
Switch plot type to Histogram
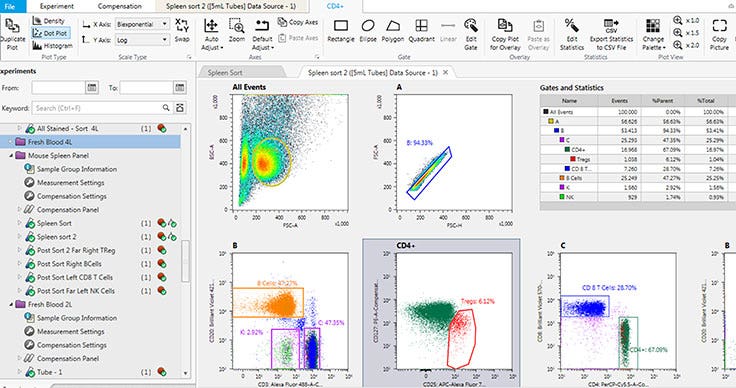click(53, 46)
